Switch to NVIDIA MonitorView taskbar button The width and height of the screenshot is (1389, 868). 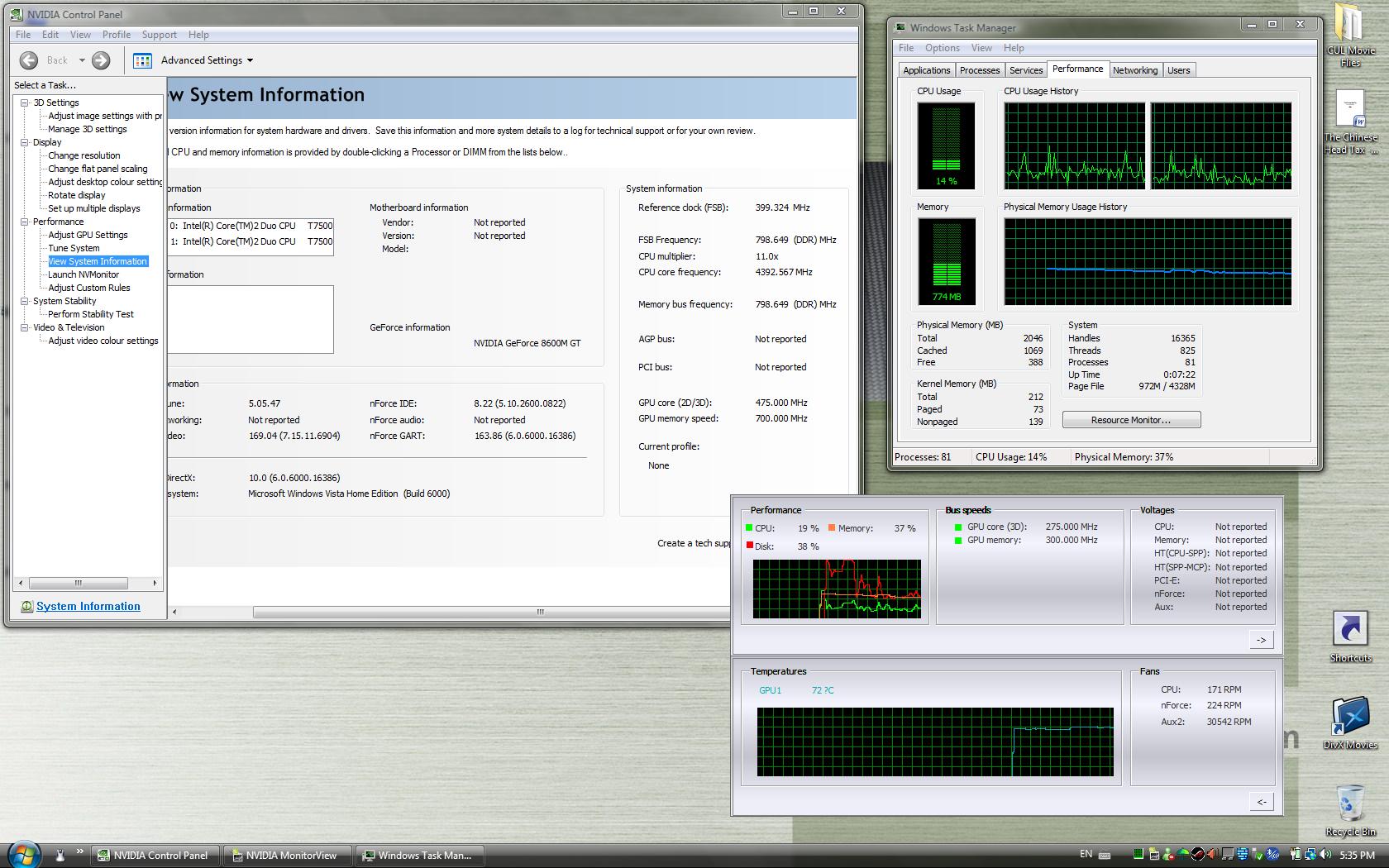coord(286,856)
